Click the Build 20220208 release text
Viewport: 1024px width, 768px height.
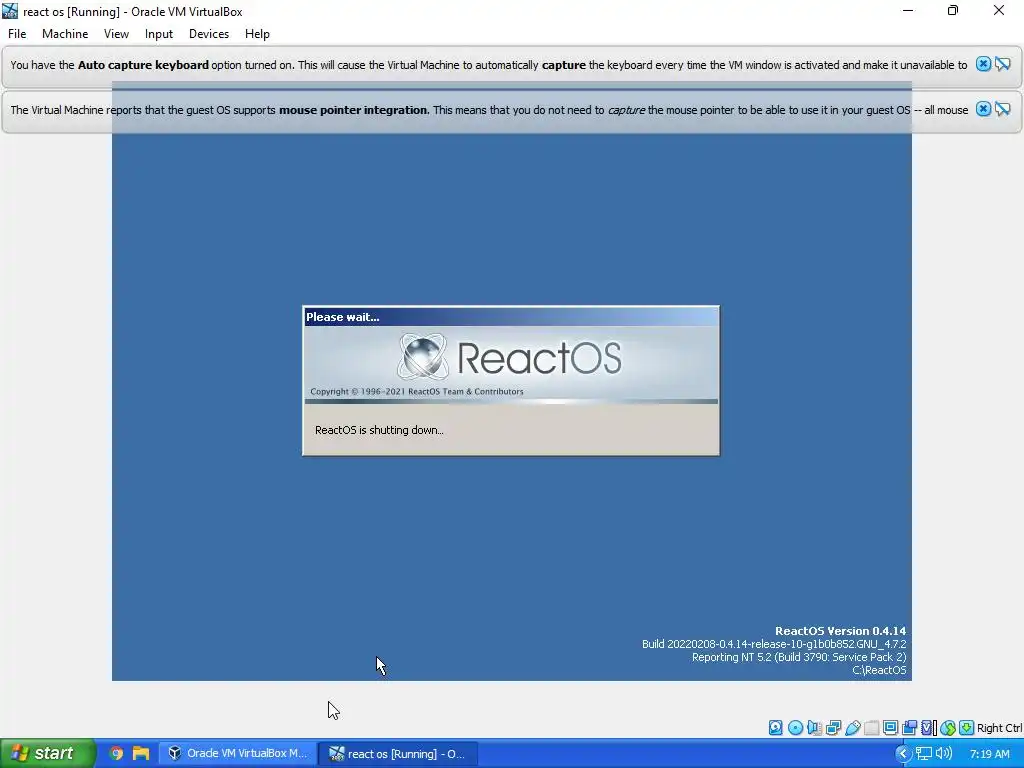774,644
